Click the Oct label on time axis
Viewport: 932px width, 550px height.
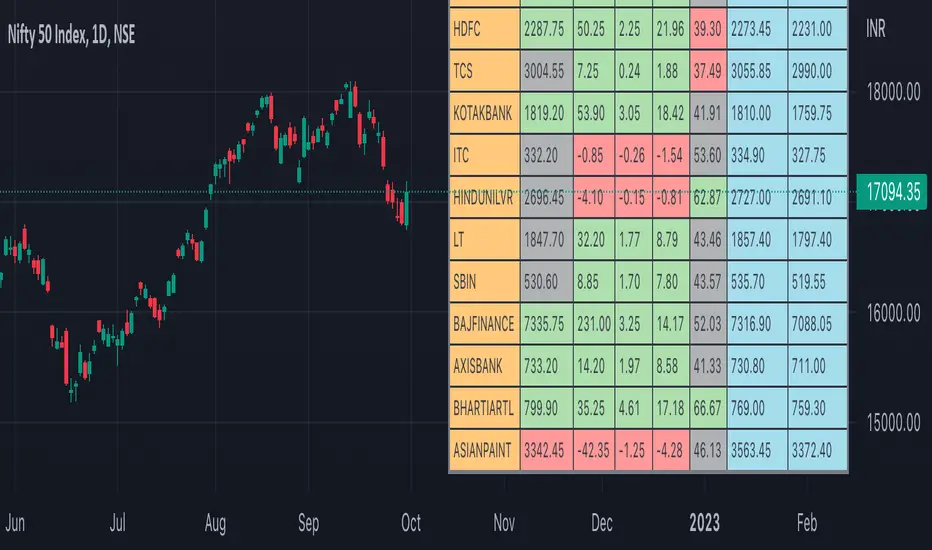click(409, 523)
